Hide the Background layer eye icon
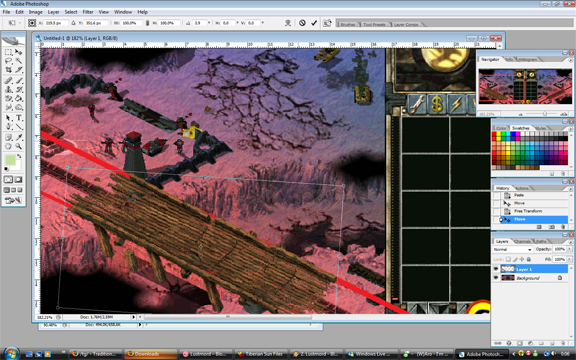The image size is (576, 360). pos(496,278)
